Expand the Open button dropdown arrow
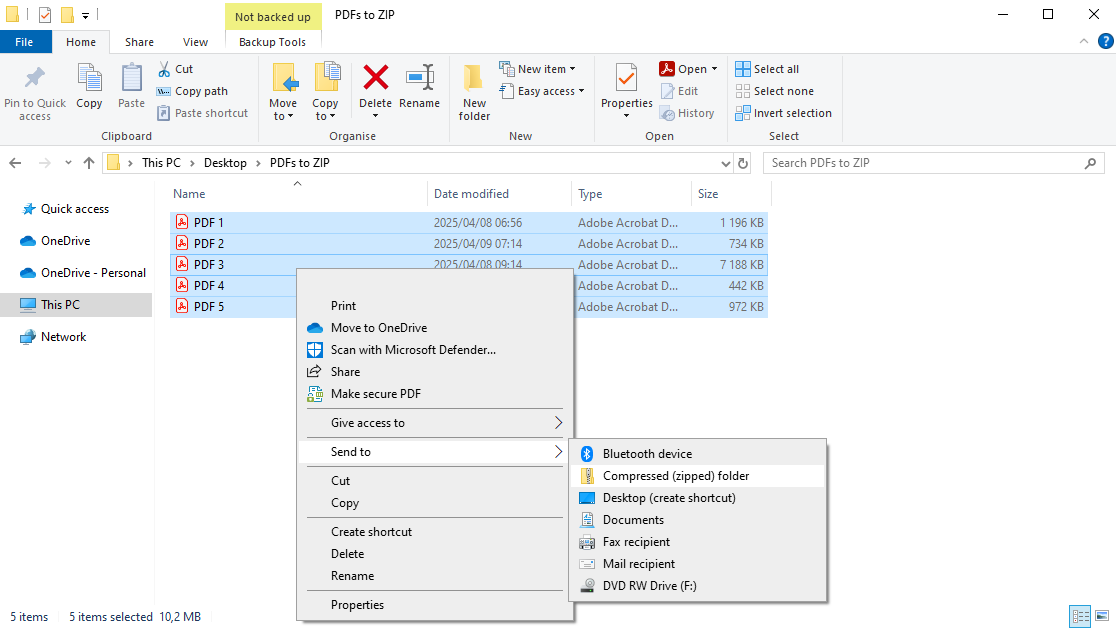This screenshot has width=1116, height=628. 712,68
